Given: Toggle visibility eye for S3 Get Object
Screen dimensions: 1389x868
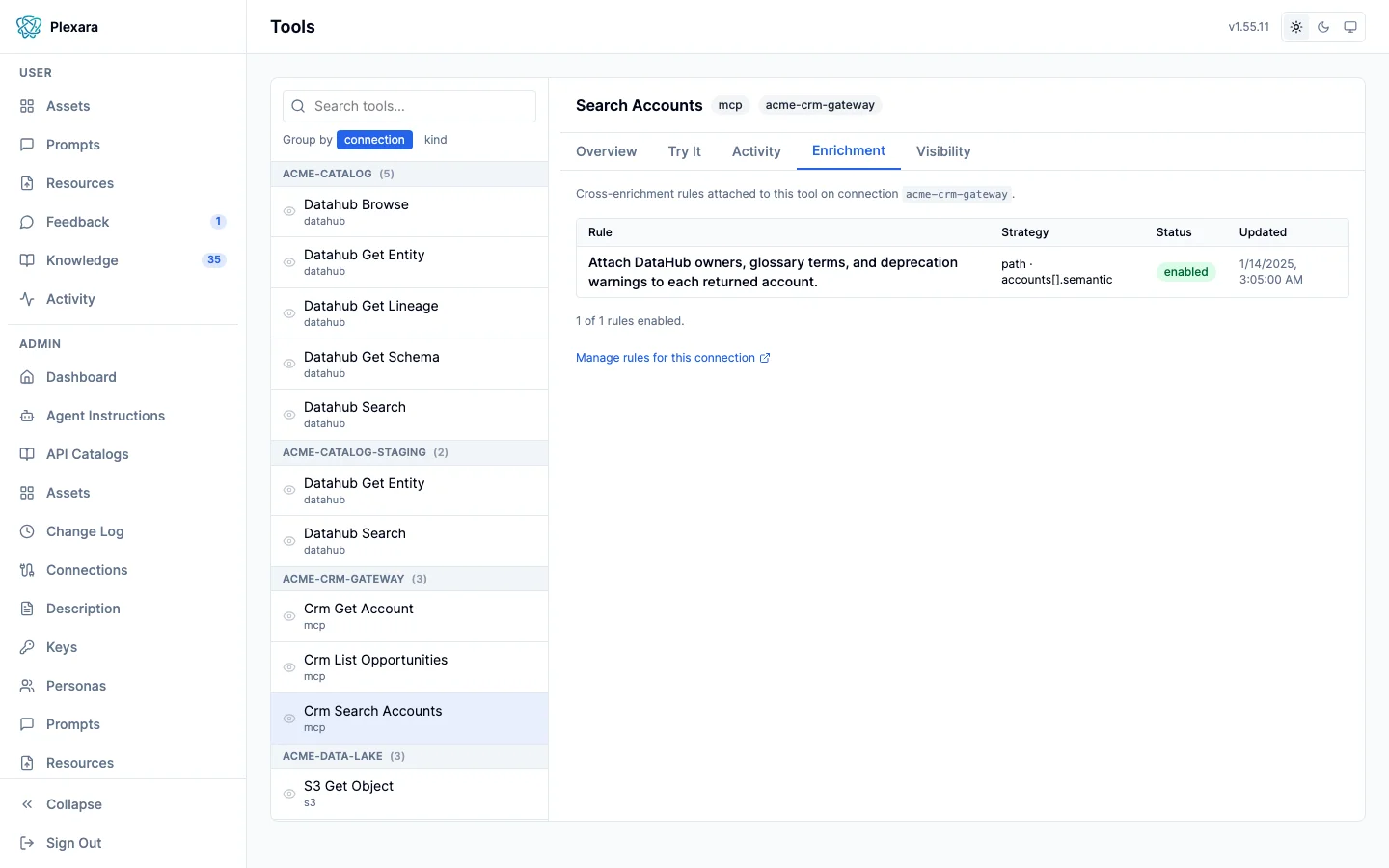Looking at the screenshot, I should pyautogui.click(x=289, y=794).
